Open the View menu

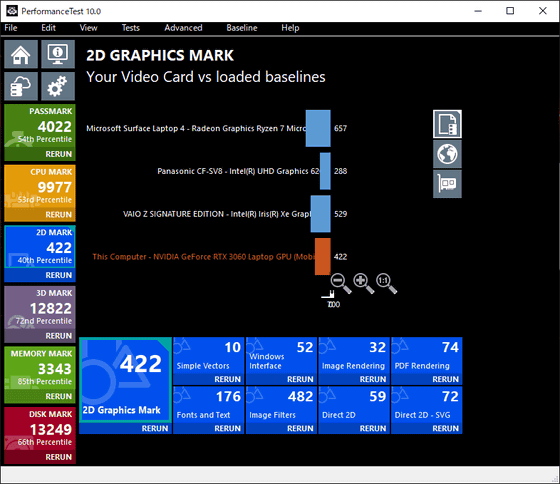pyautogui.click(x=88, y=28)
